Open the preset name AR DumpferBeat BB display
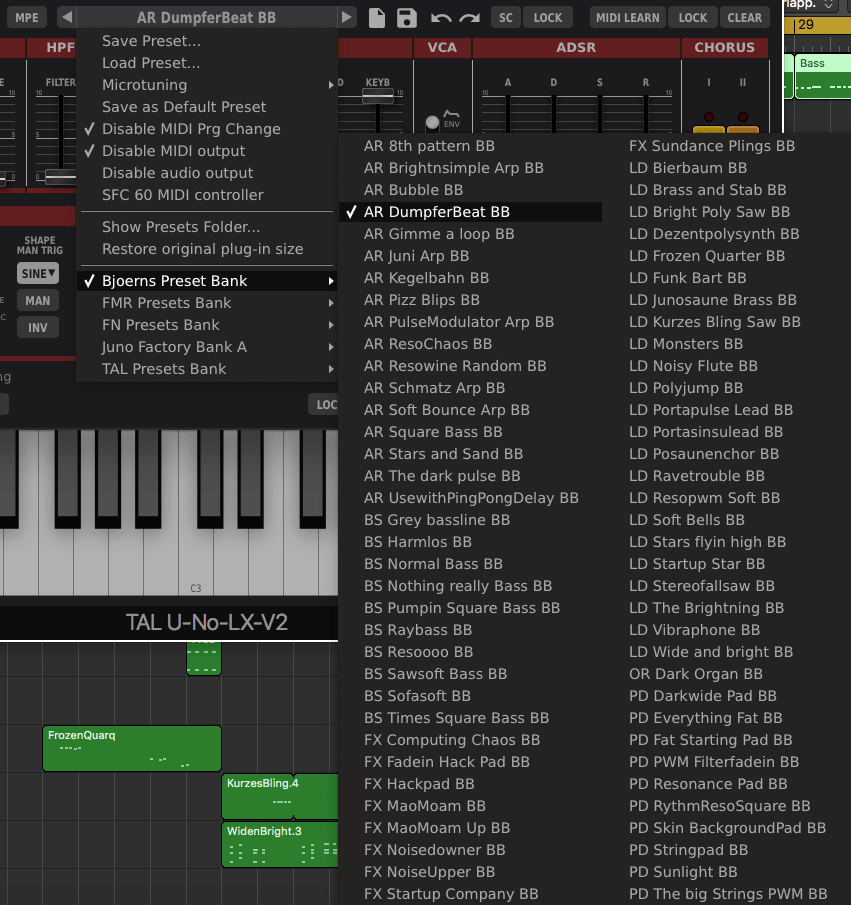 tap(207, 17)
